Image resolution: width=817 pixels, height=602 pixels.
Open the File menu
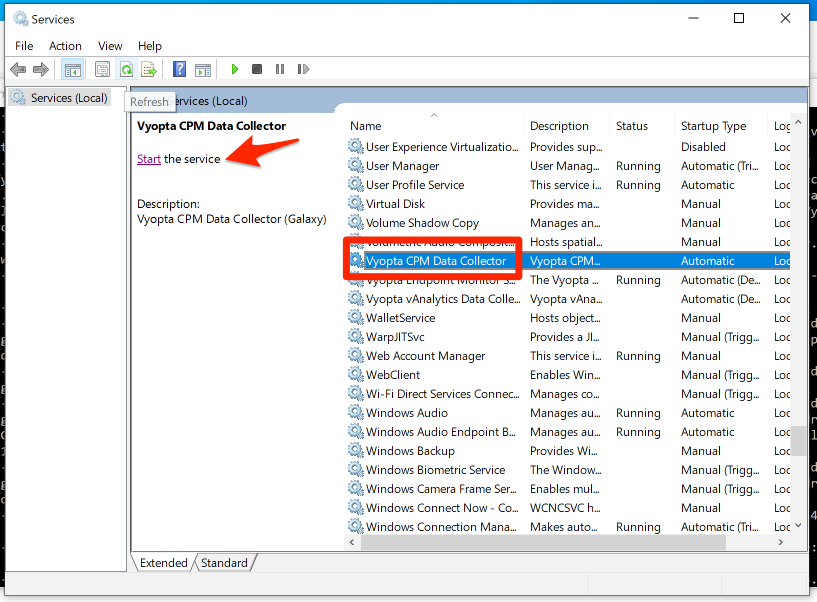(x=24, y=46)
